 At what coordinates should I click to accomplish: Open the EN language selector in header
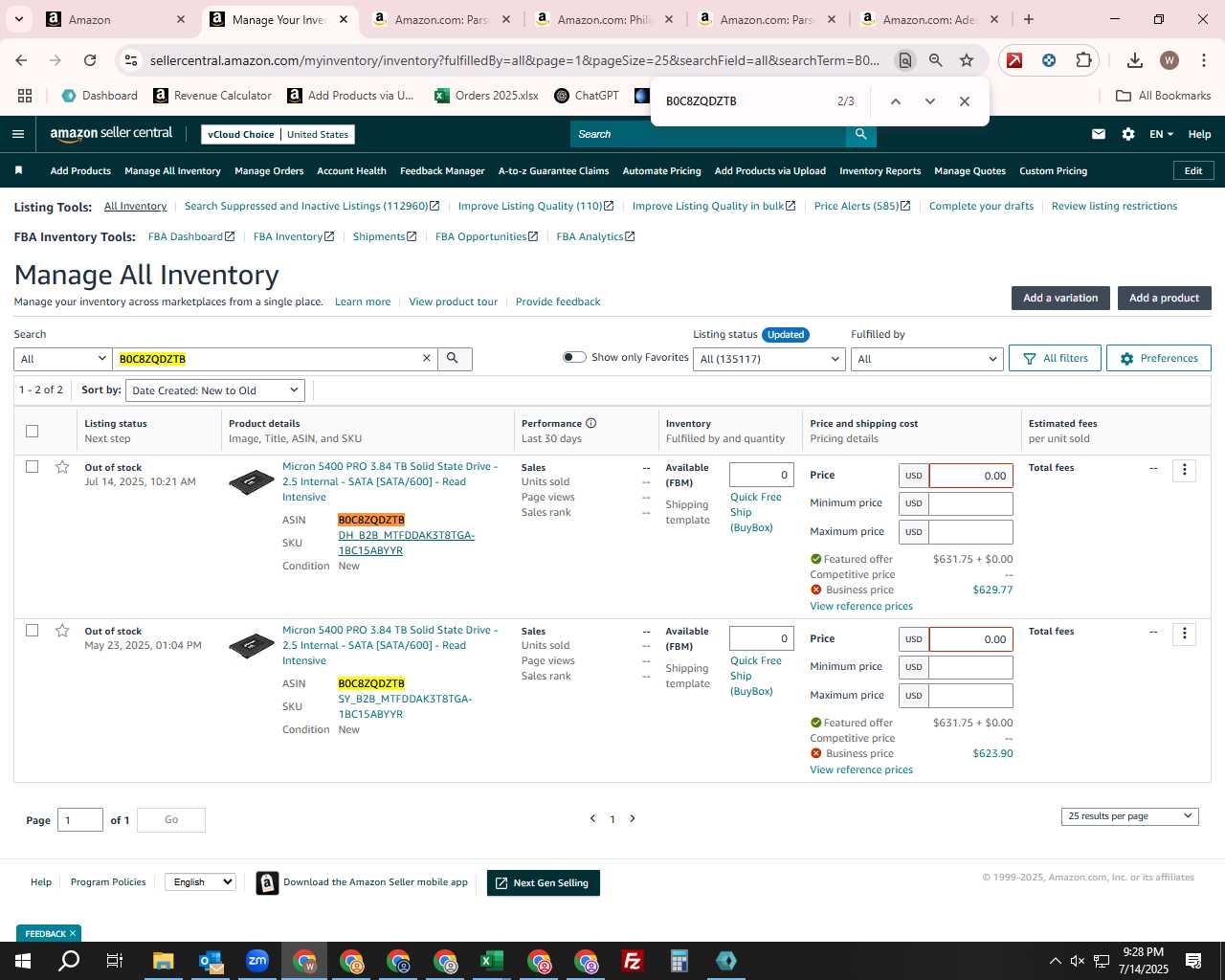pos(1161,134)
